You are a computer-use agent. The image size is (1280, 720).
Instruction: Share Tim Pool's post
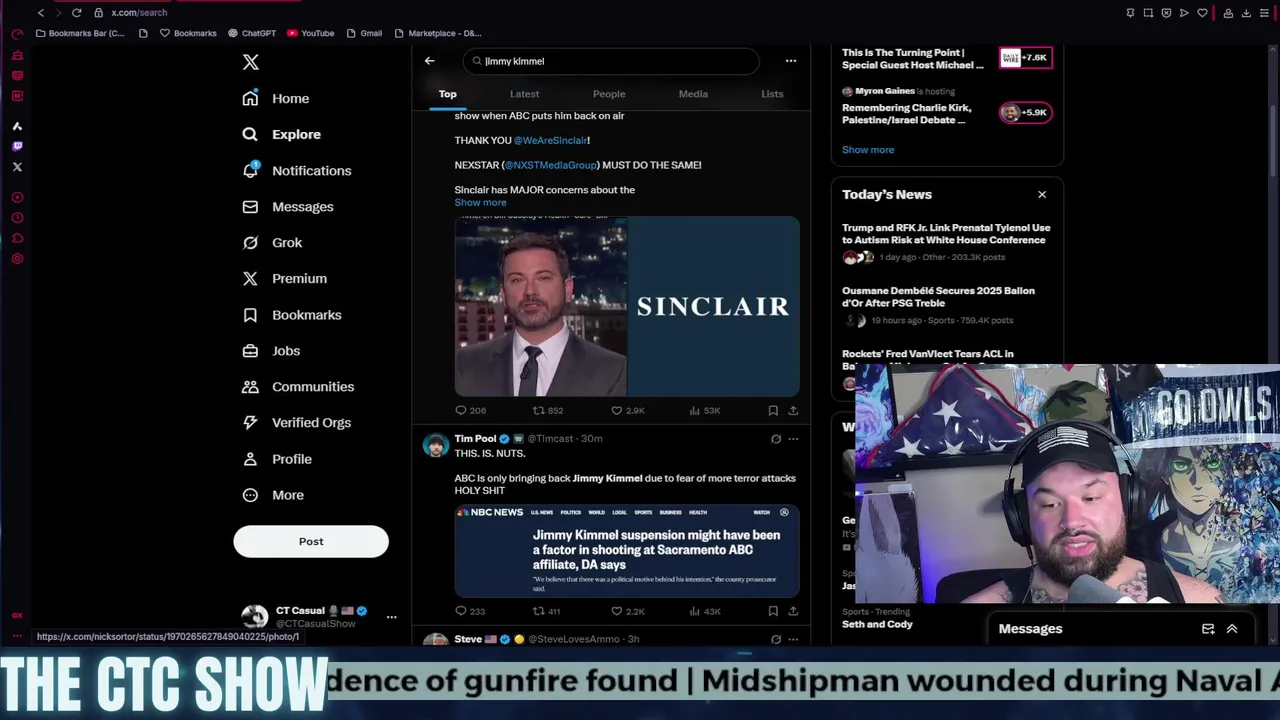point(793,611)
